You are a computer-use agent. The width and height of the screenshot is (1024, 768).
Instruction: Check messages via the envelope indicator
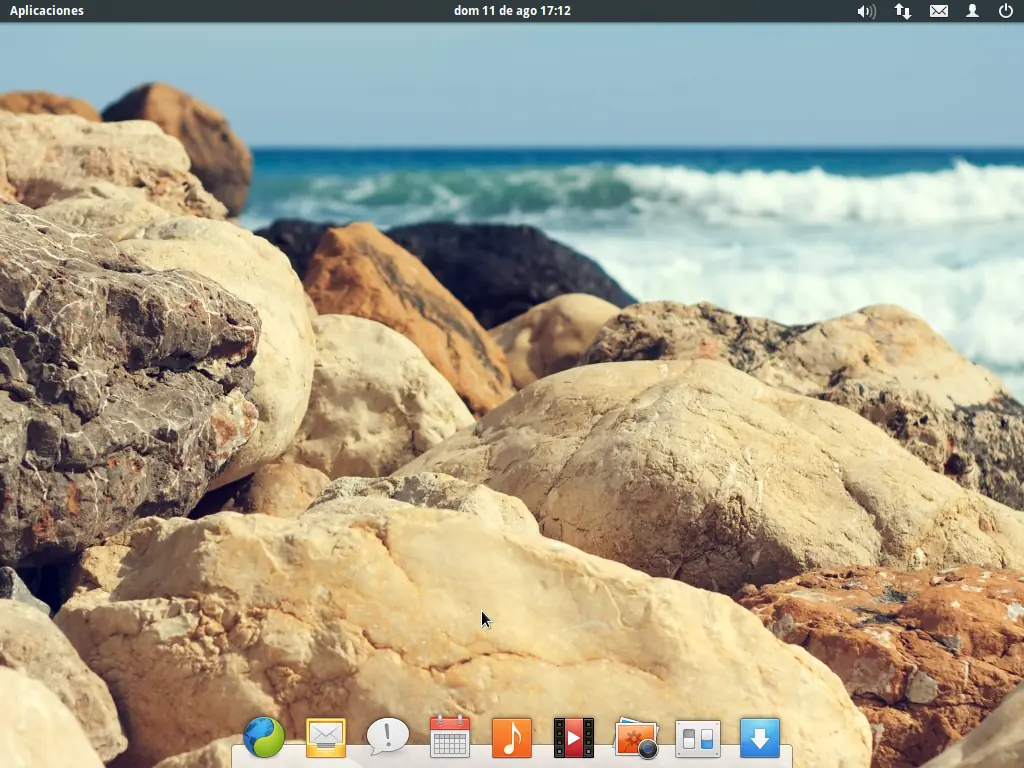[x=938, y=11]
